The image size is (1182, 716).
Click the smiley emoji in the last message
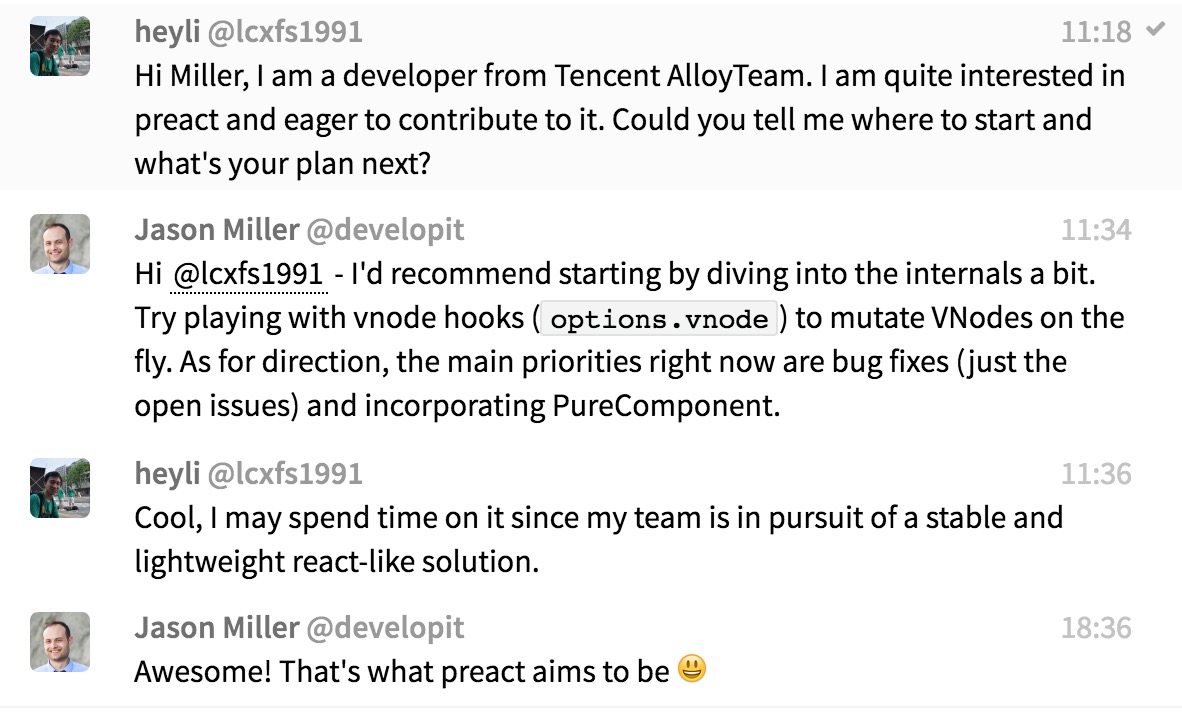(x=691, y=668)
